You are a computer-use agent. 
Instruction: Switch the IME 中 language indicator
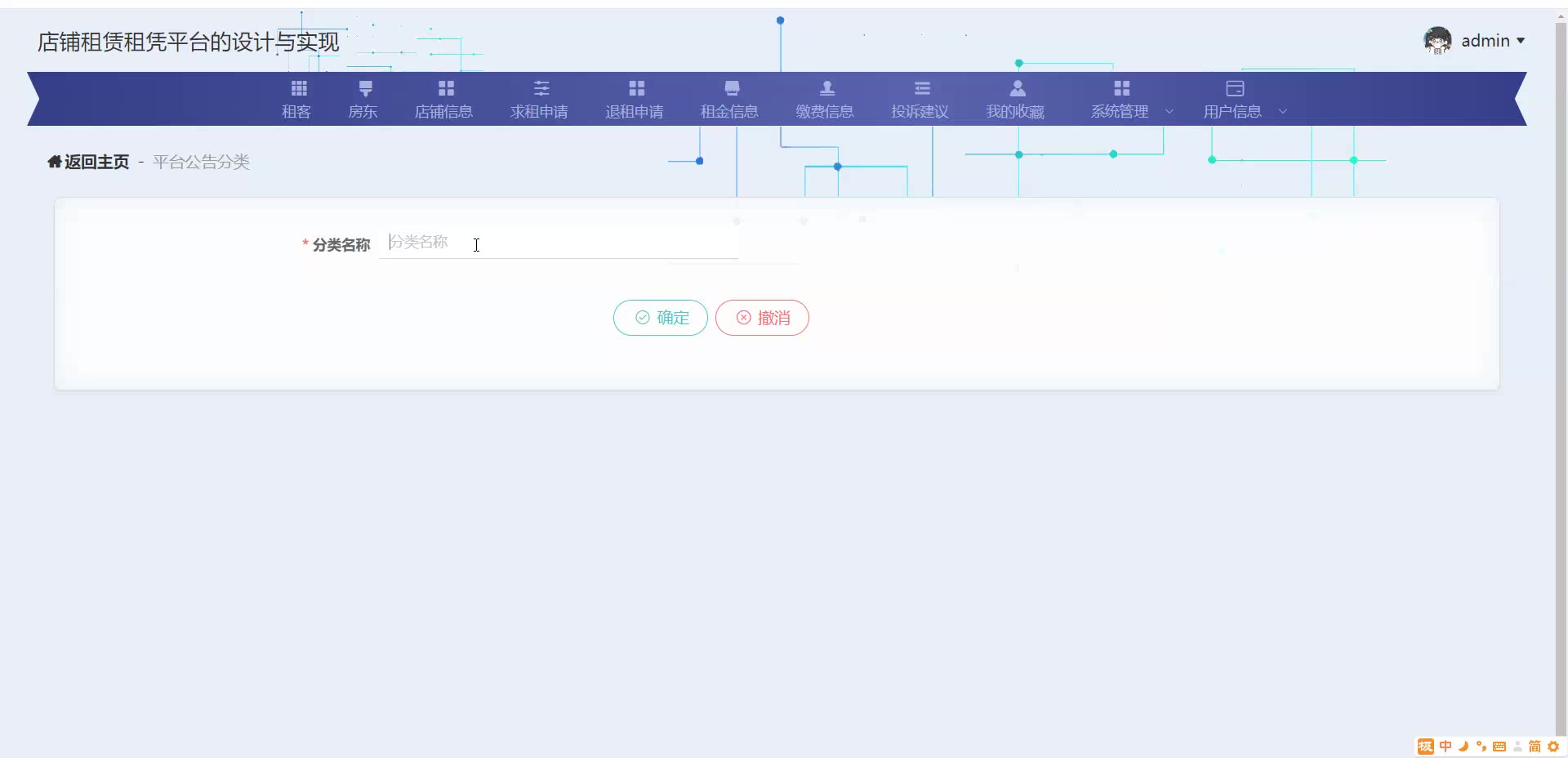click(1445, 747)
